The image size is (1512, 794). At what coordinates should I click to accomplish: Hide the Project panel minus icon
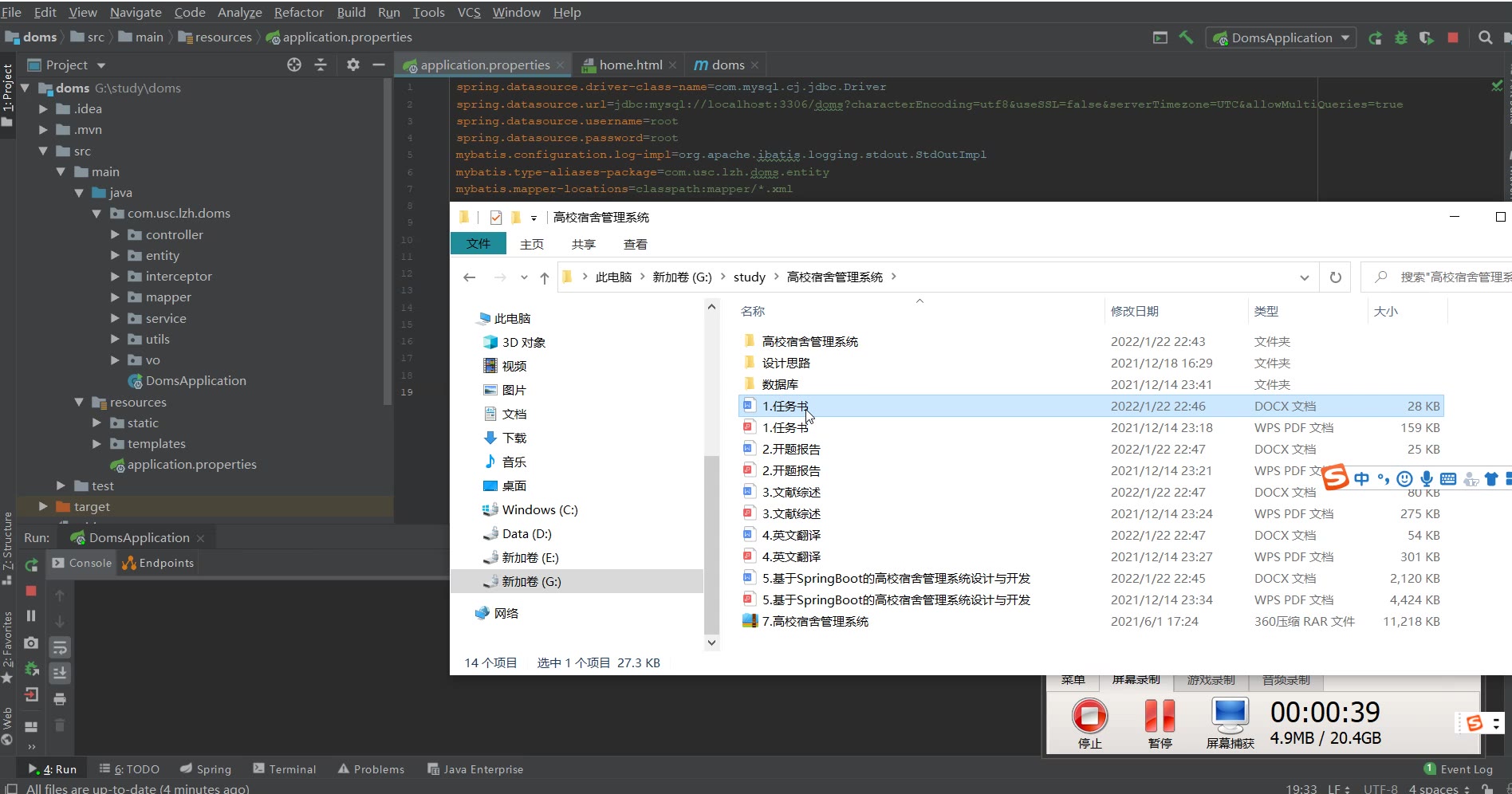tap(379, 65)
